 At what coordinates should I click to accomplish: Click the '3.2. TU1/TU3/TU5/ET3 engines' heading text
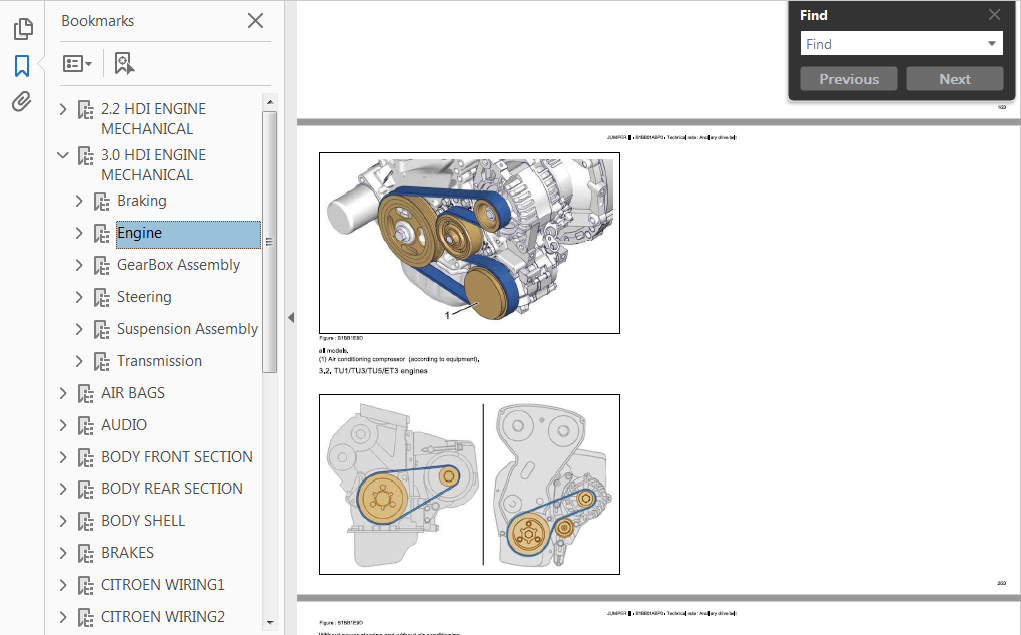coord(373,371)
